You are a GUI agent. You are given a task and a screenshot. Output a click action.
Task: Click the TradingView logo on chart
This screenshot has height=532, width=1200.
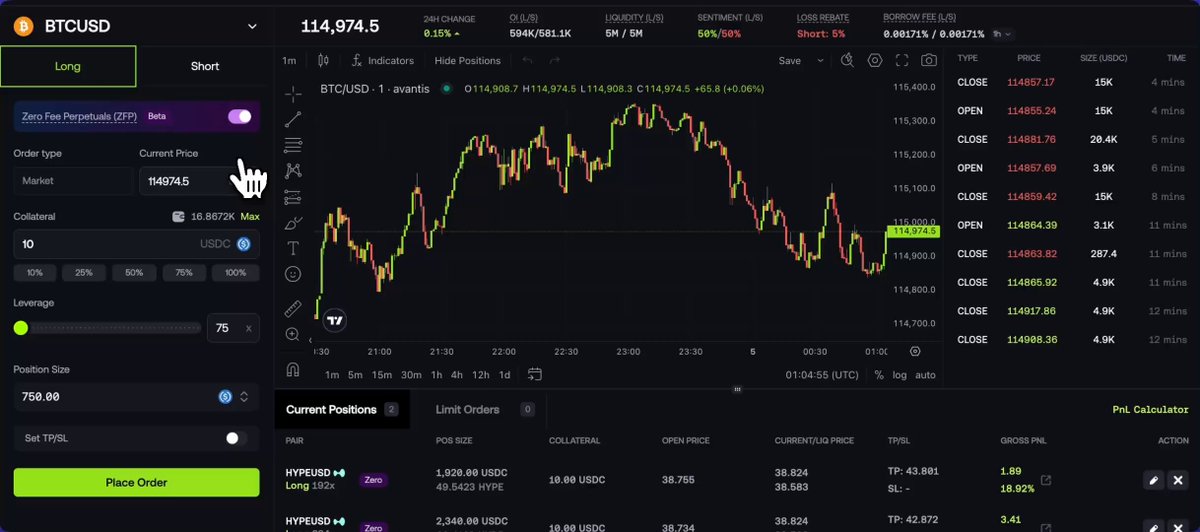(336, 320)
